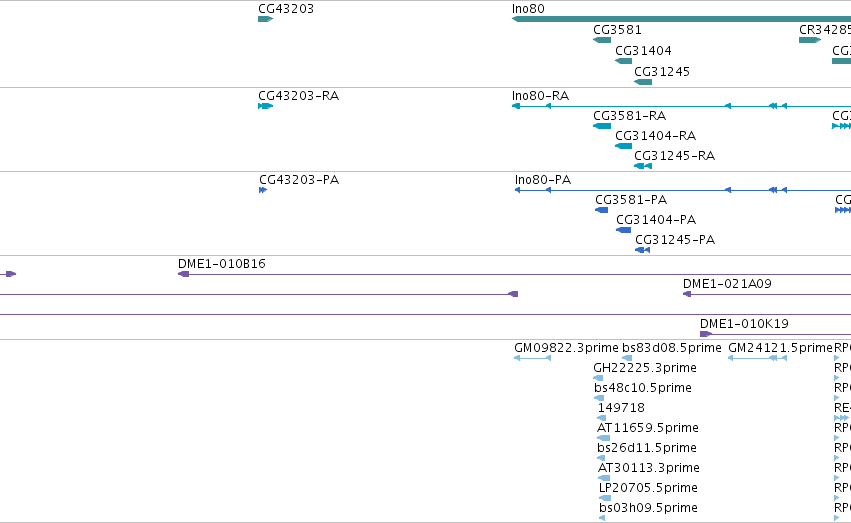Image resolution: width=851 pixels, height=523 pixels.
Task: Click the Ino80-RA transcript label
Action: 540,96
